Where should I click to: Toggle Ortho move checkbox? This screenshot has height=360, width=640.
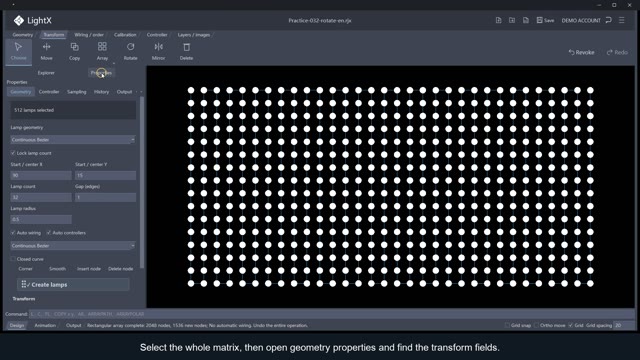[x=536, y=325]
